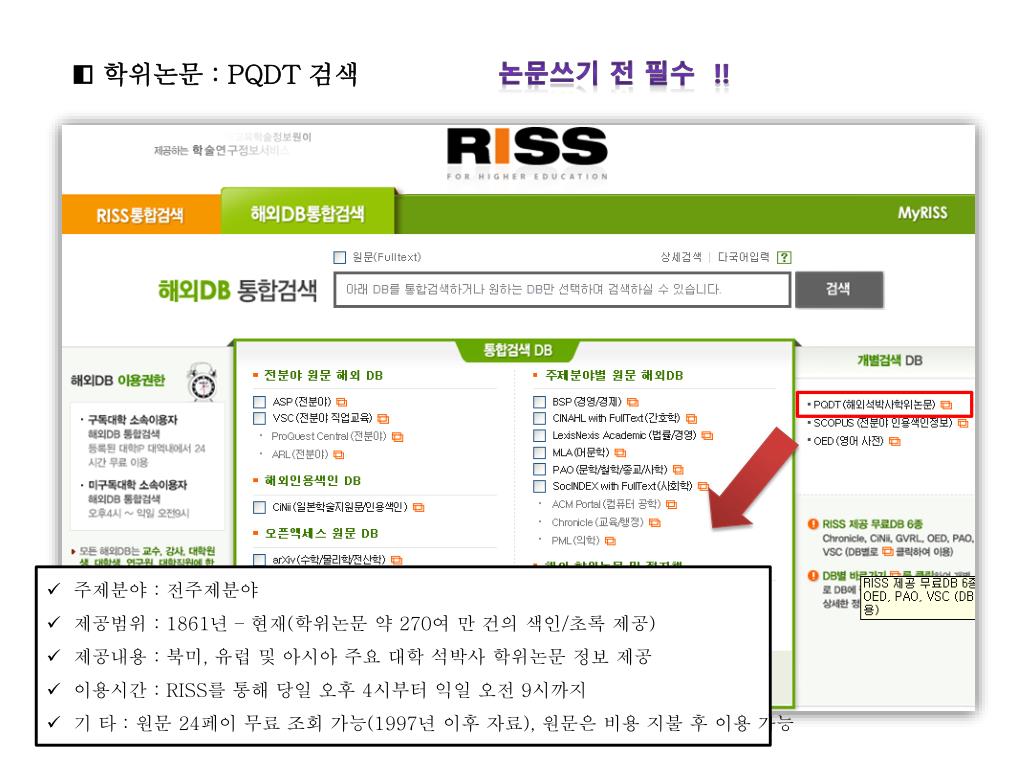The image size is (1024, 768).
Task: Check the arXiv checkbox
Action: point(260,560)
